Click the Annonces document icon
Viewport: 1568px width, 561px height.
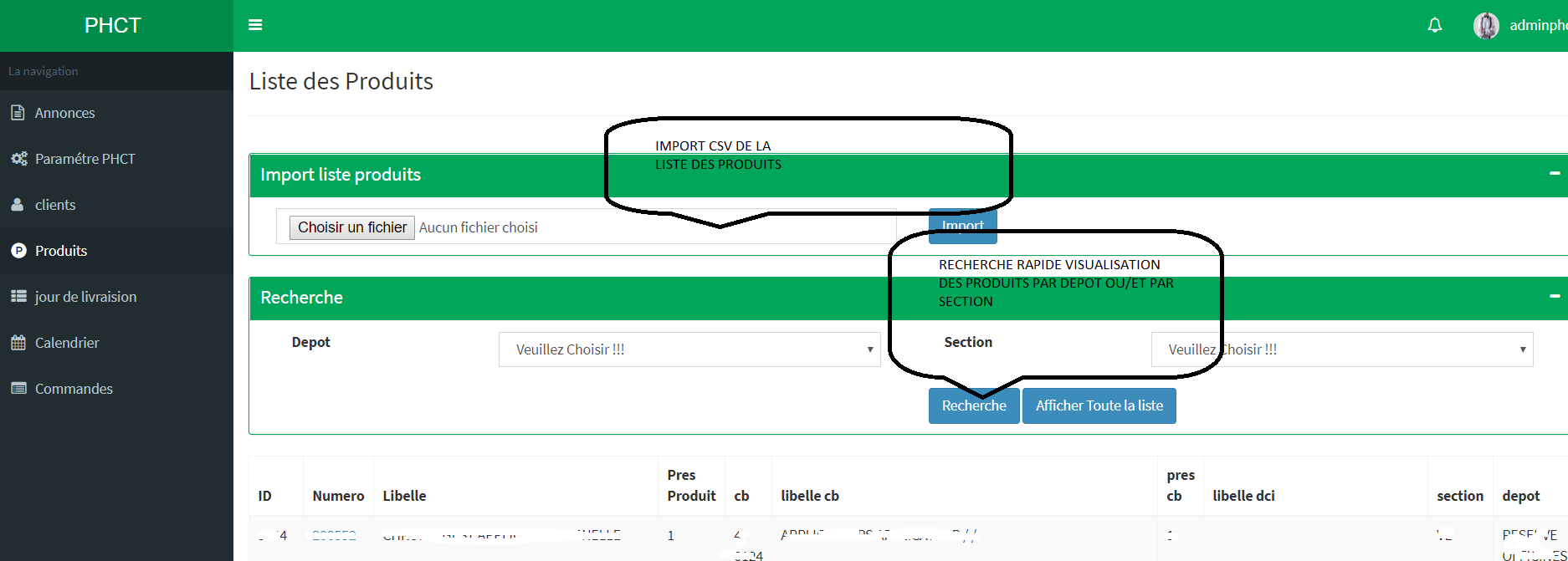click(x=18, y=113)
